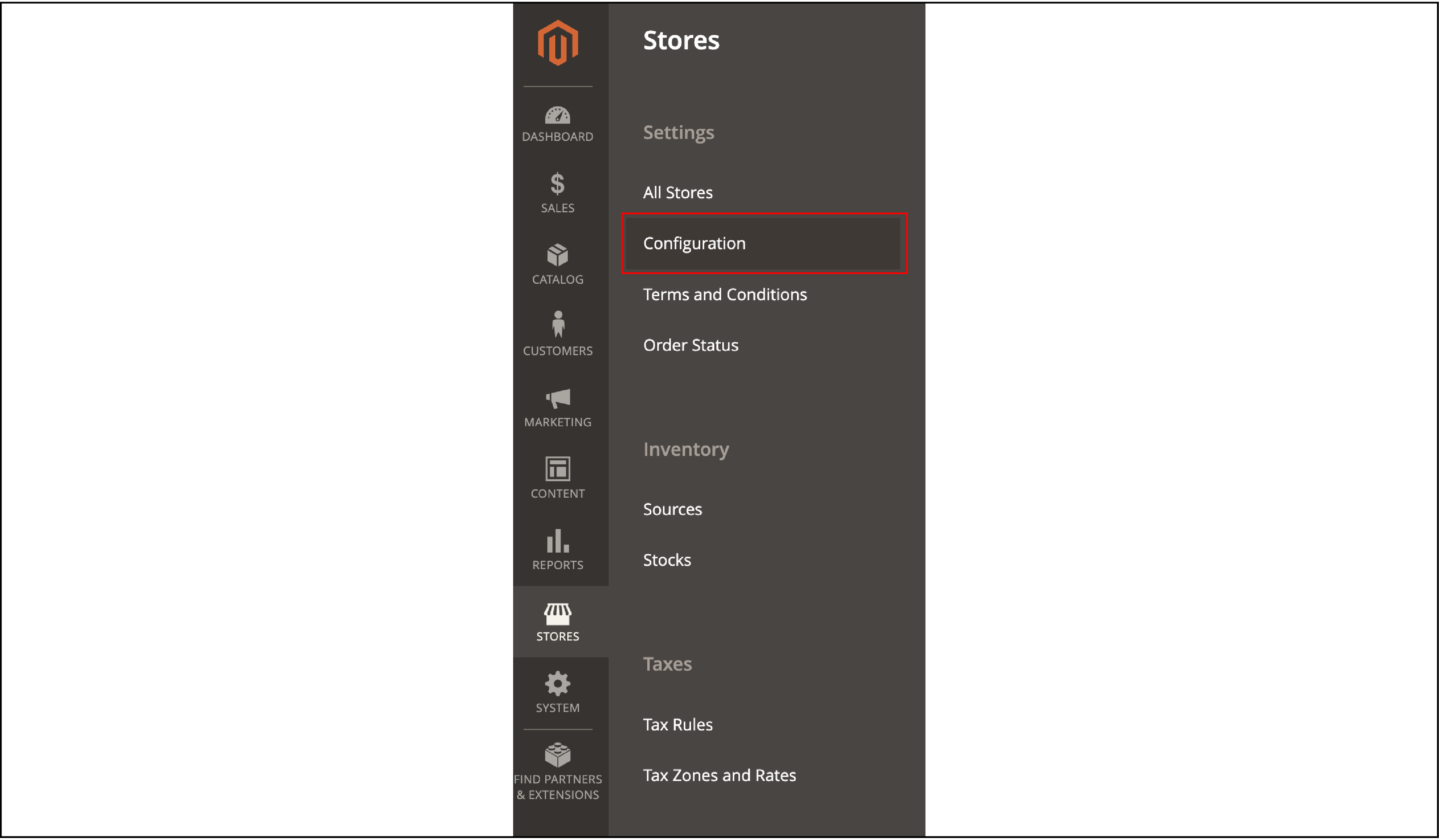
Task: Select Sources under Inventory
Action: [x=673, y=509]
